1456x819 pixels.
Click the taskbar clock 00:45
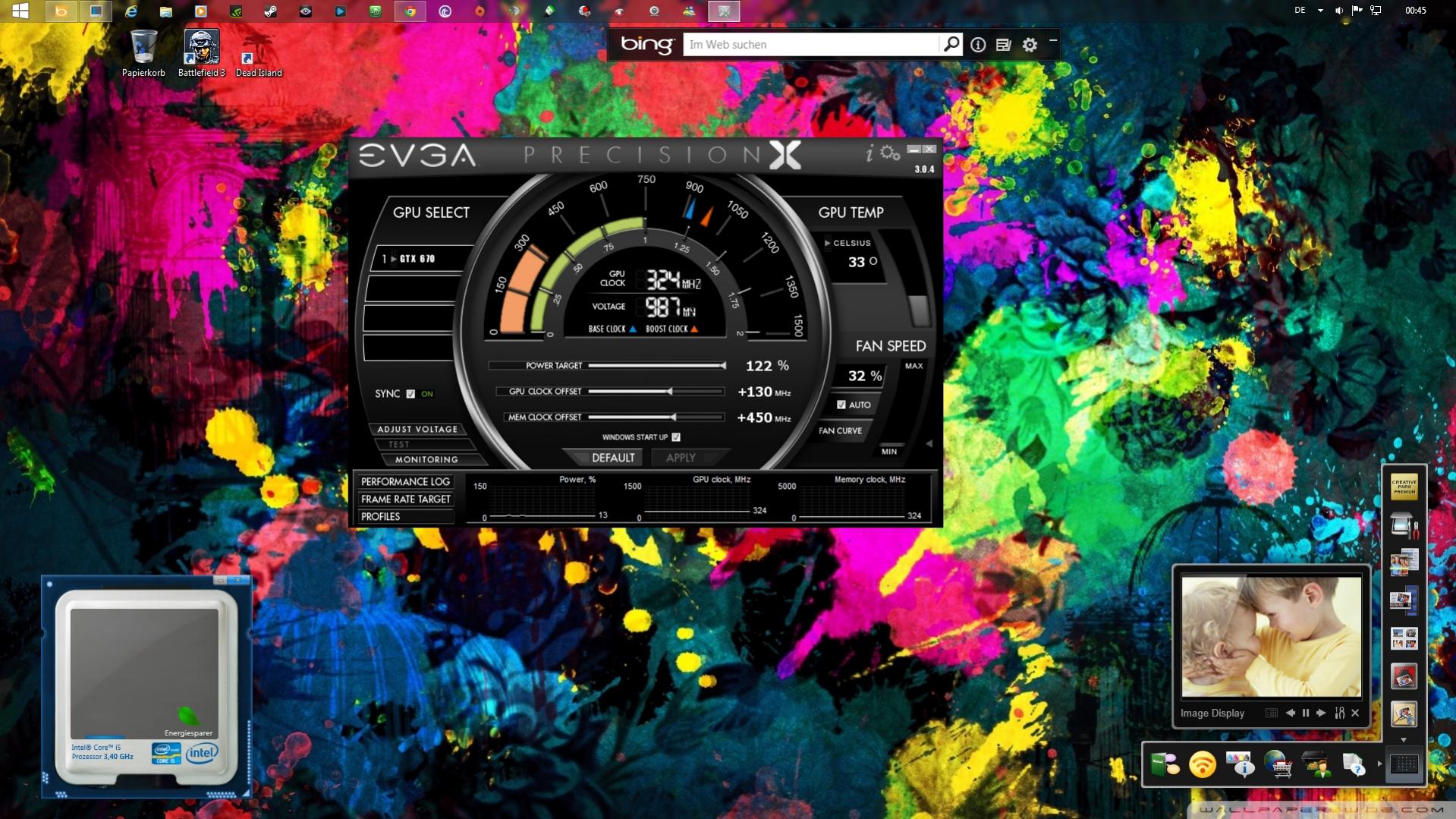1416,11
